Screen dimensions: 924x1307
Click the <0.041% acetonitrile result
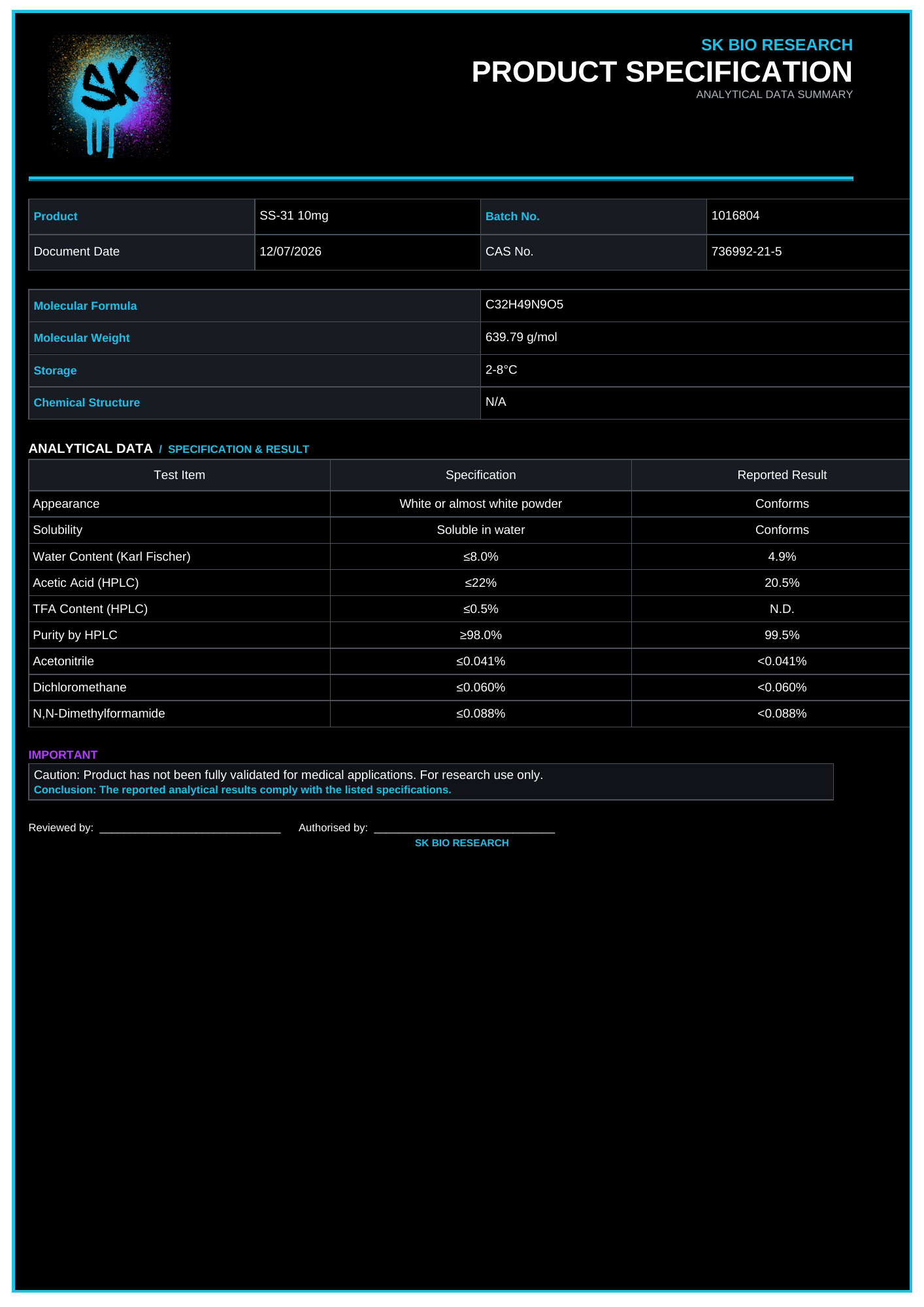[782, 661]
